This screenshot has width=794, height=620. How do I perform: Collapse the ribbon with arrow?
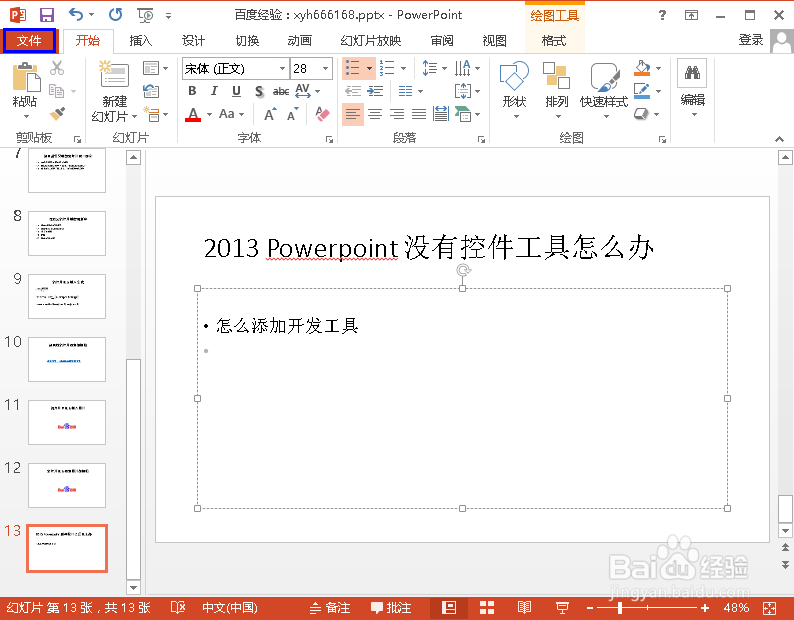pyautogui.click(x=779, y=139)
